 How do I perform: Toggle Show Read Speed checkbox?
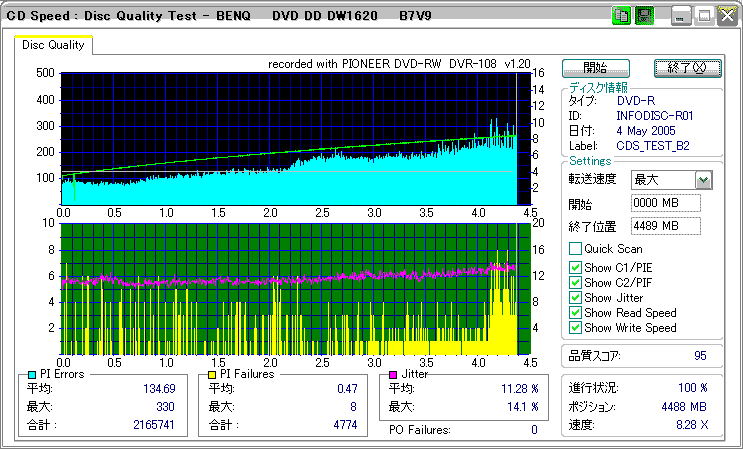click(x=575, y=313)
